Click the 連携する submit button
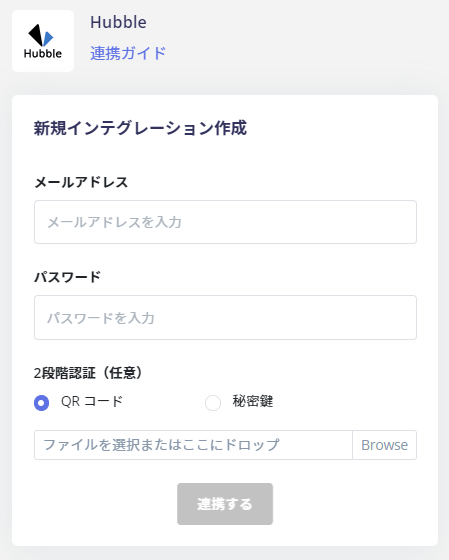This screenshot has height=560, width=449. point(225,504)
